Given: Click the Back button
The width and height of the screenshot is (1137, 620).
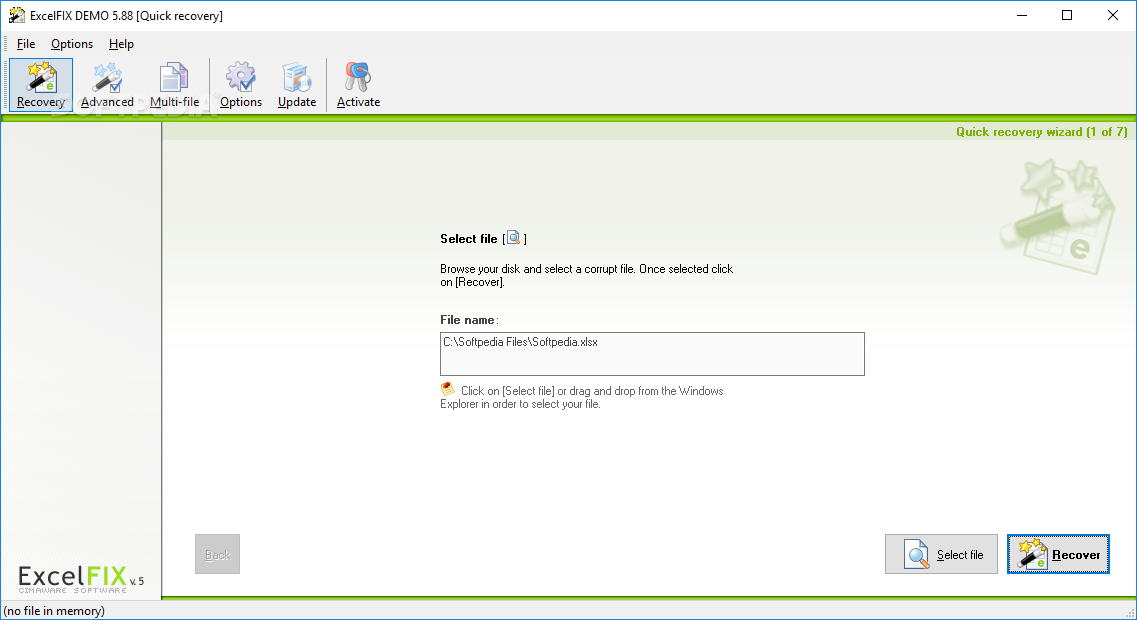Looking at the screenshot, I should 218,554.
